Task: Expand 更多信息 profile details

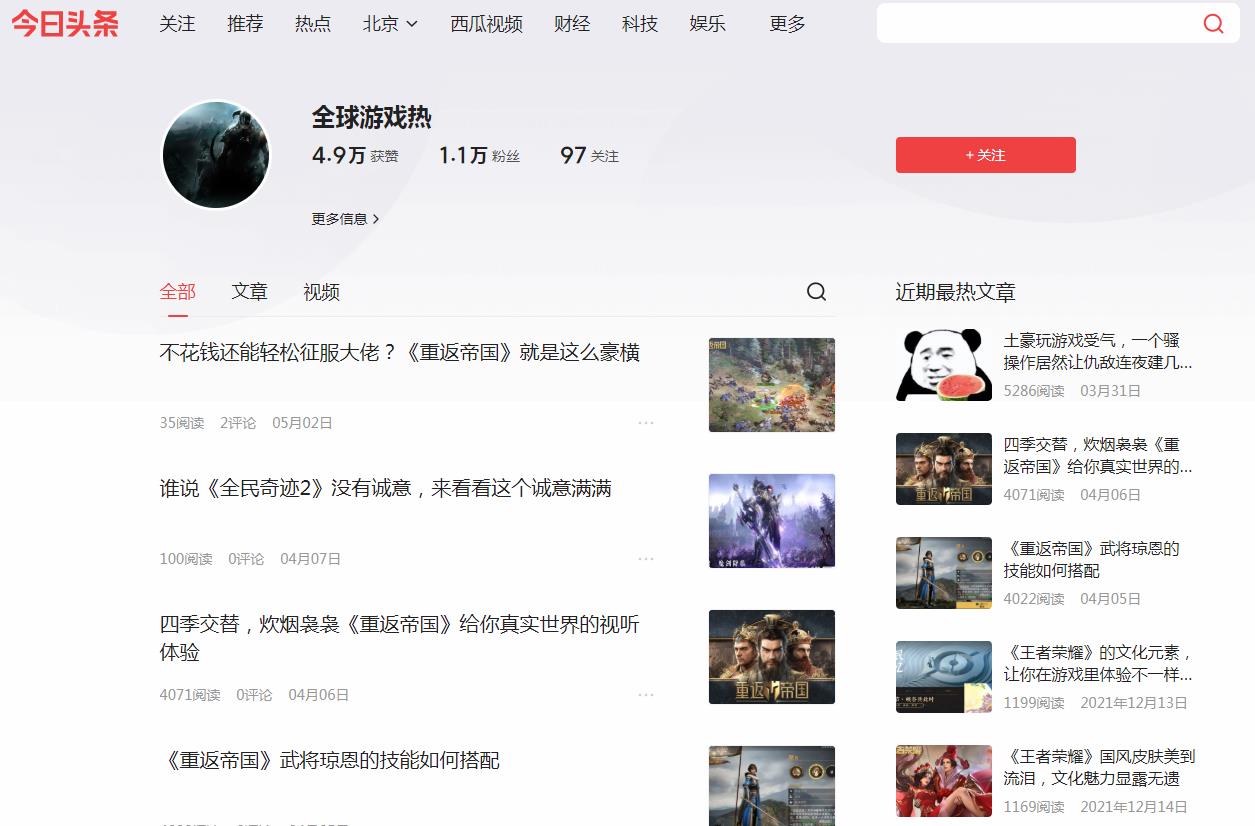Action: [x=345, y=219]
